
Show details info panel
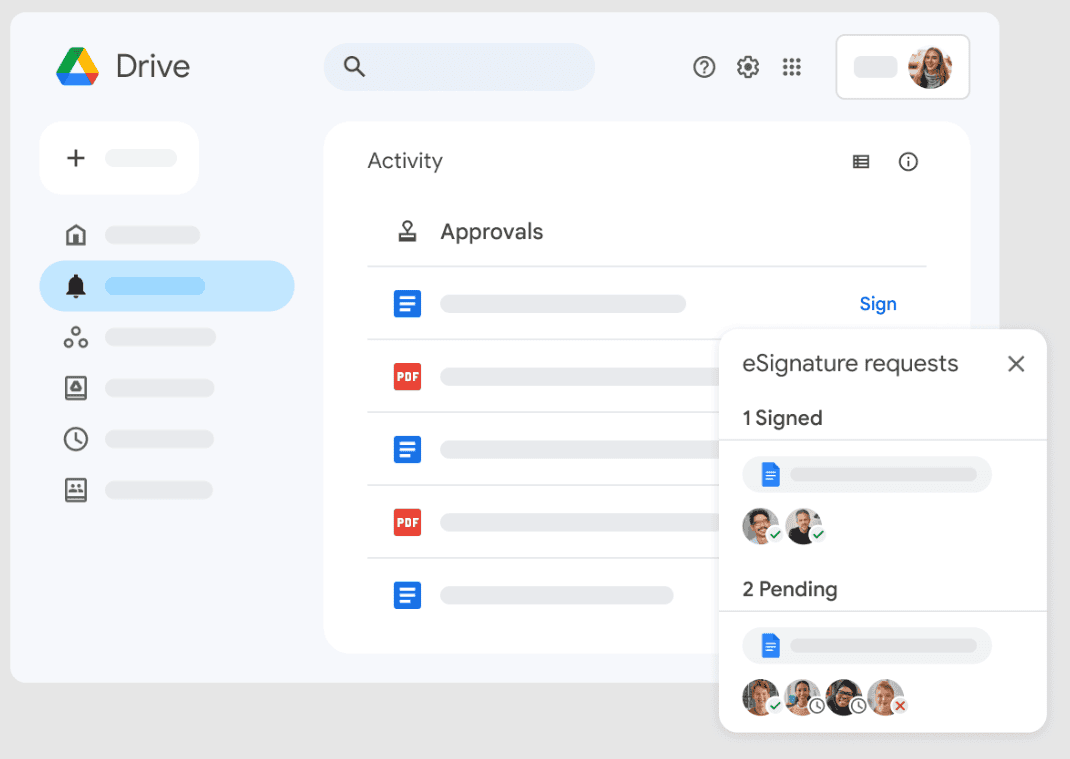click(x=908, y=162)
